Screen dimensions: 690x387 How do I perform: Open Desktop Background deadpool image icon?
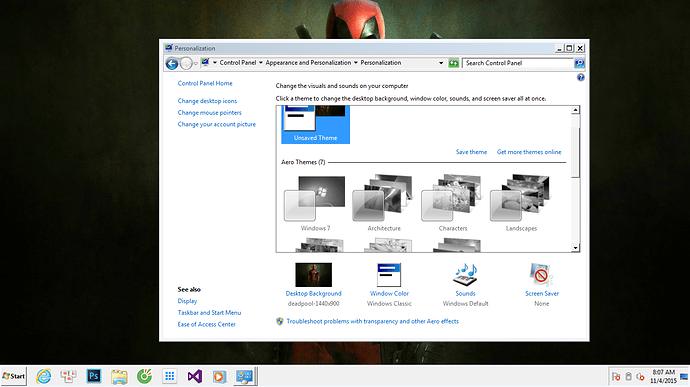(x=313, y=275)
